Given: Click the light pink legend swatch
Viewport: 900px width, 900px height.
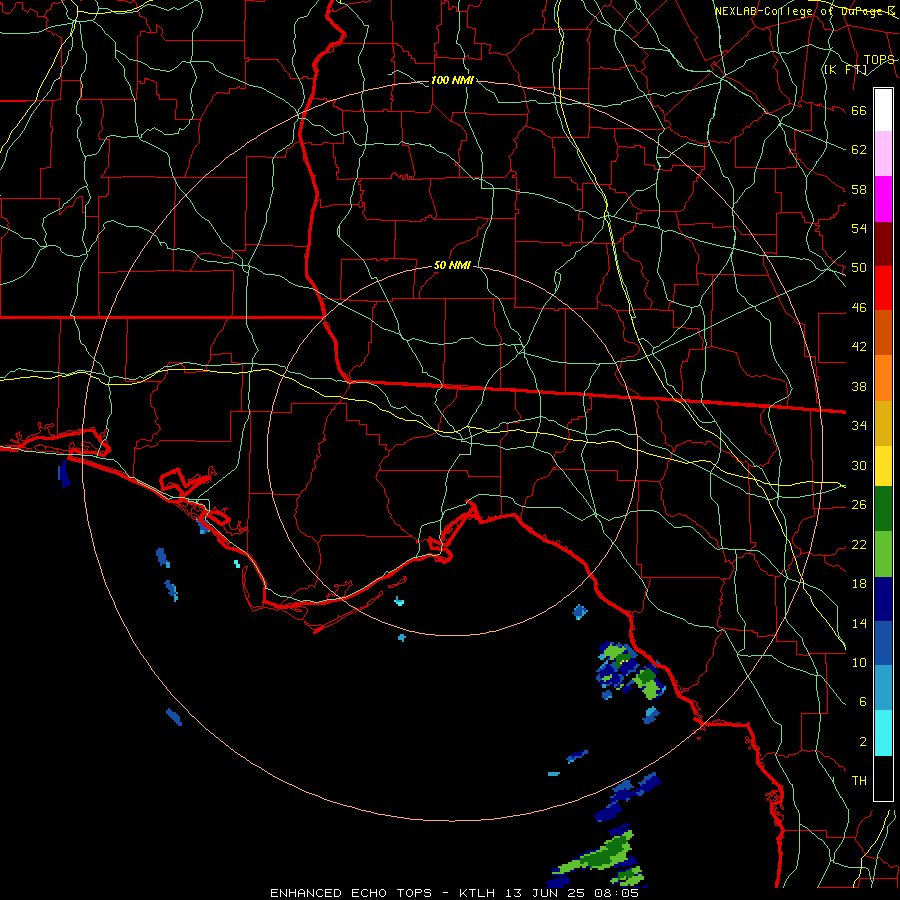Looking at the screenshot, I should [x=883, y=154].
